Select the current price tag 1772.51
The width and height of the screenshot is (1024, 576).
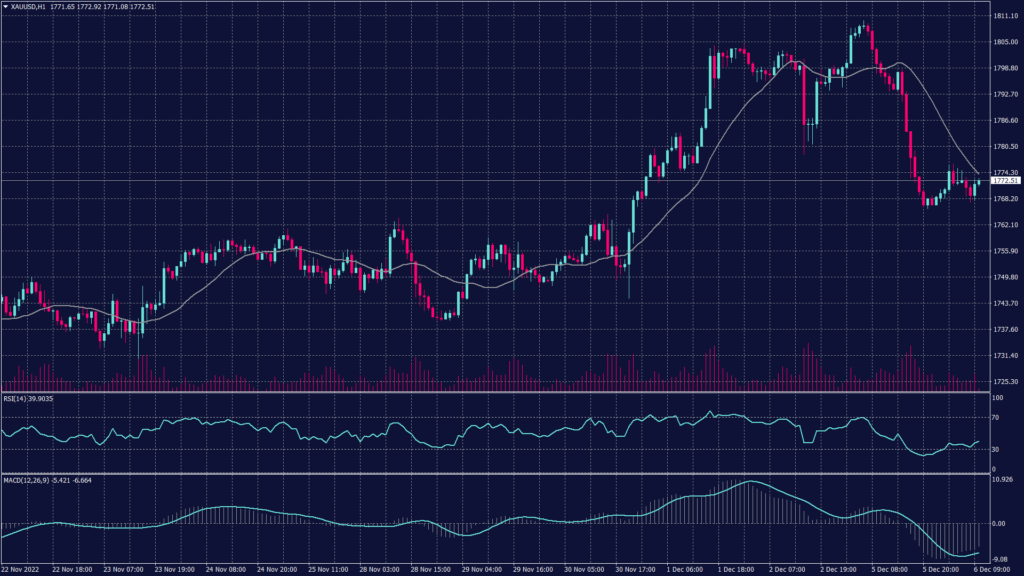click(x=1004, y=181)
